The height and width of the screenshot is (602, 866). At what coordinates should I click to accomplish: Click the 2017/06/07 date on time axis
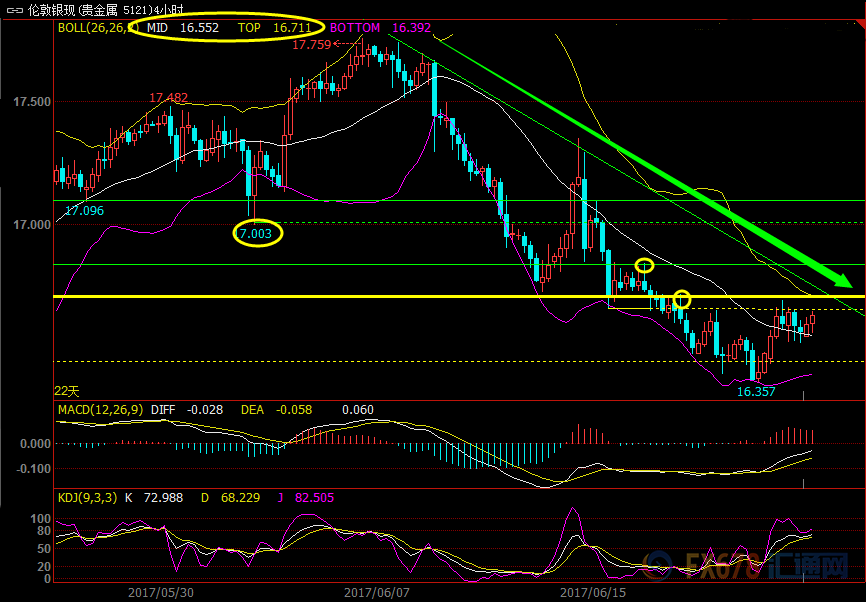pyautogui.click(x=377, y=592)
